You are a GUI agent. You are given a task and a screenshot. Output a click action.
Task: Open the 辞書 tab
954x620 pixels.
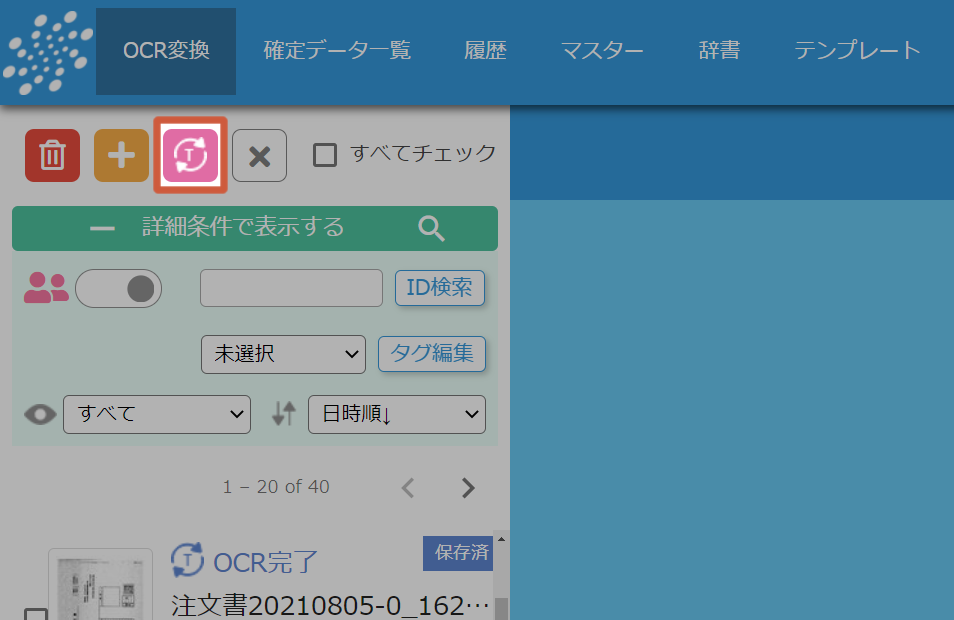719,51
